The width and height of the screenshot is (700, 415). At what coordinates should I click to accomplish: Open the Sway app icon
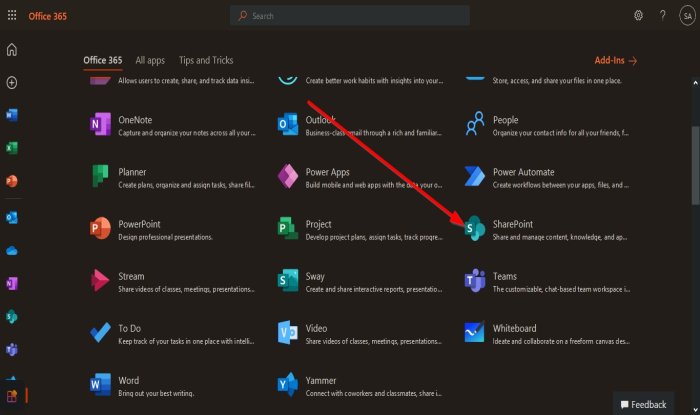tap(288, 280)
